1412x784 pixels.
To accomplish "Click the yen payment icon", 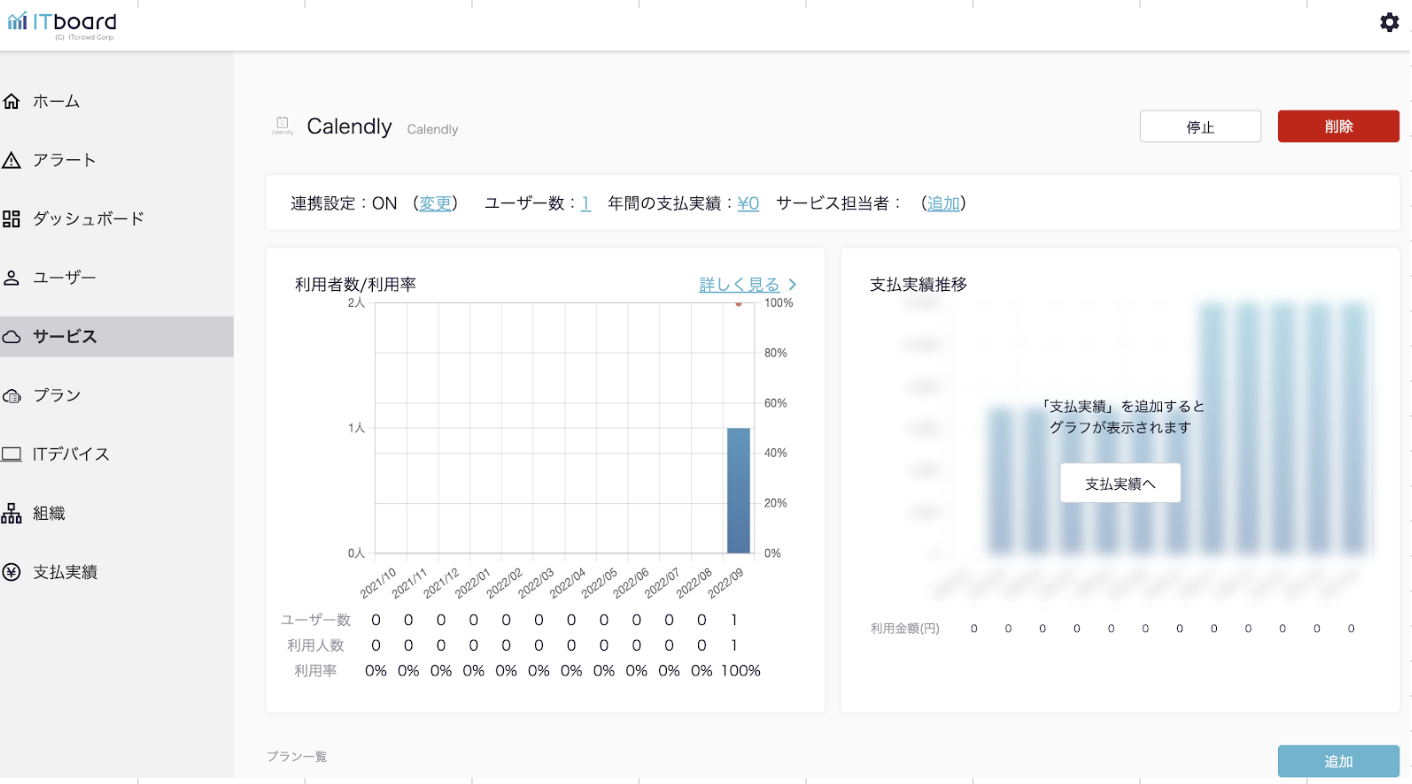I will point(12,572).
